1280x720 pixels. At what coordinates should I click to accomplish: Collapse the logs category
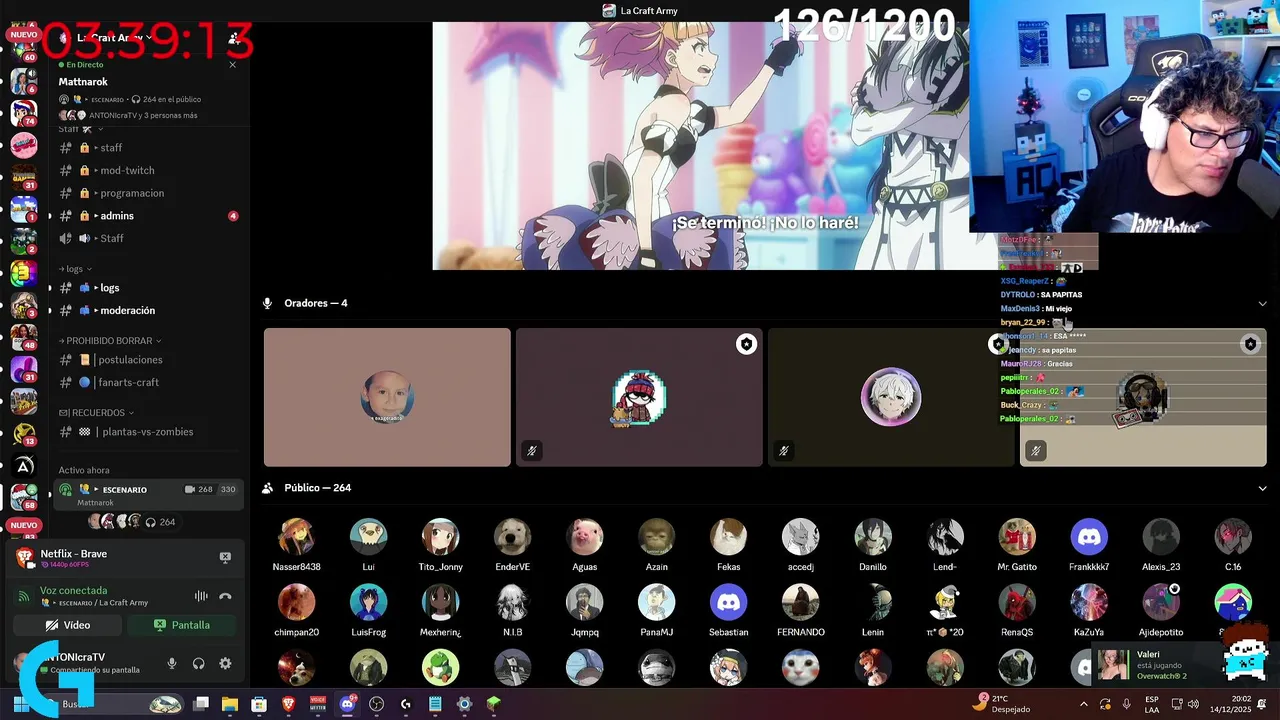tap(75, 269)
